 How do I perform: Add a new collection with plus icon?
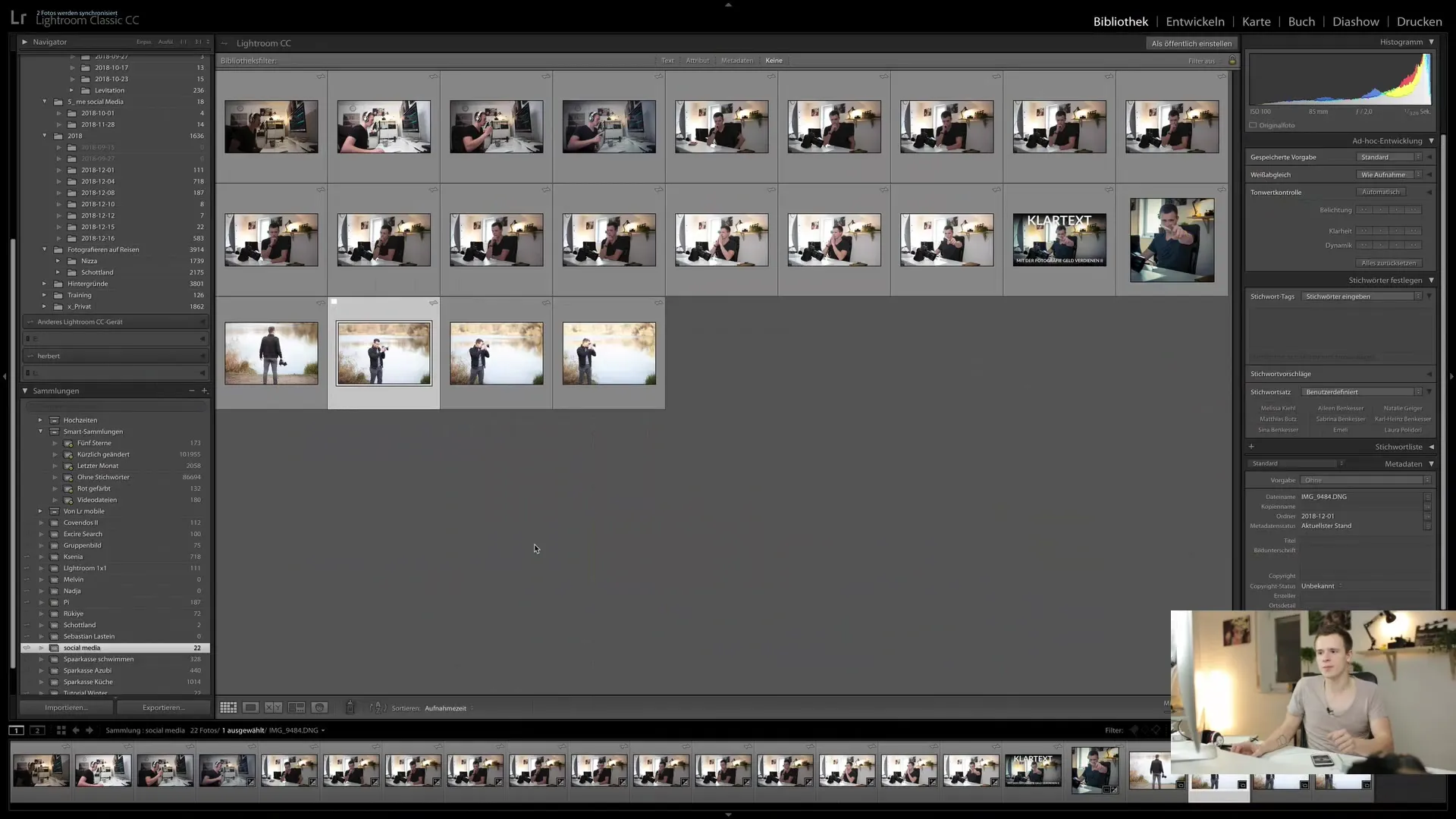(204, 391)
